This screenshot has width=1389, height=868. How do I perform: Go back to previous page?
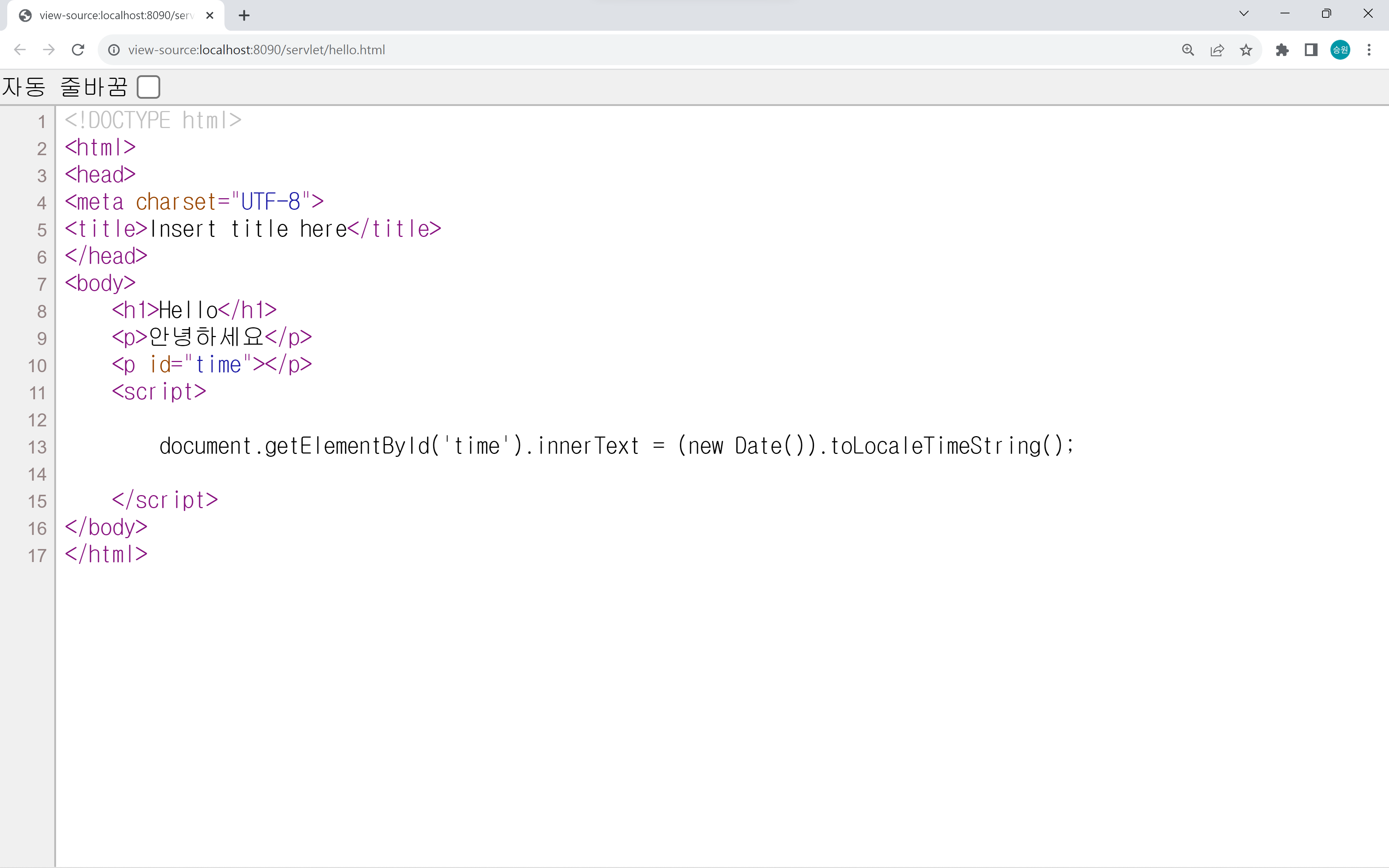point(20,50)
